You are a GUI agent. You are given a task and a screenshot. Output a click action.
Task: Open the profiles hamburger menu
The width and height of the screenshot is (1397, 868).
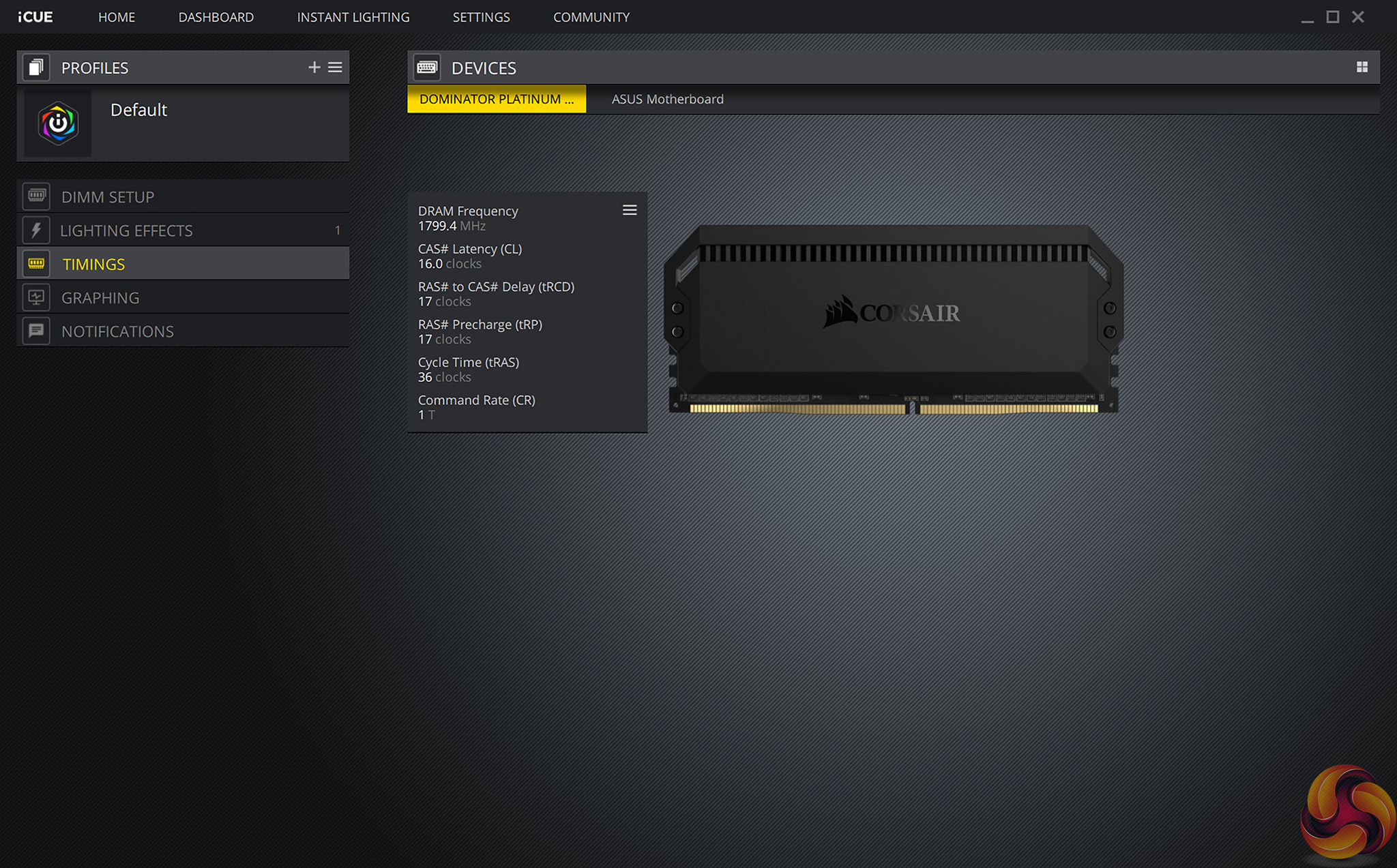(x=335, y=68)
